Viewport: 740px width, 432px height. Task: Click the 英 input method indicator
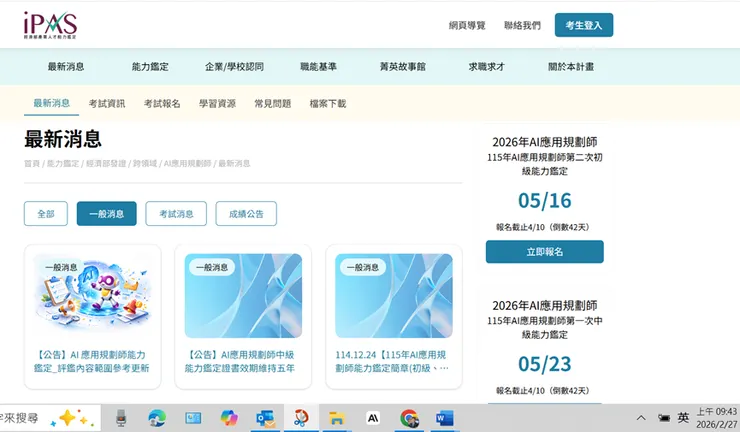683,418
